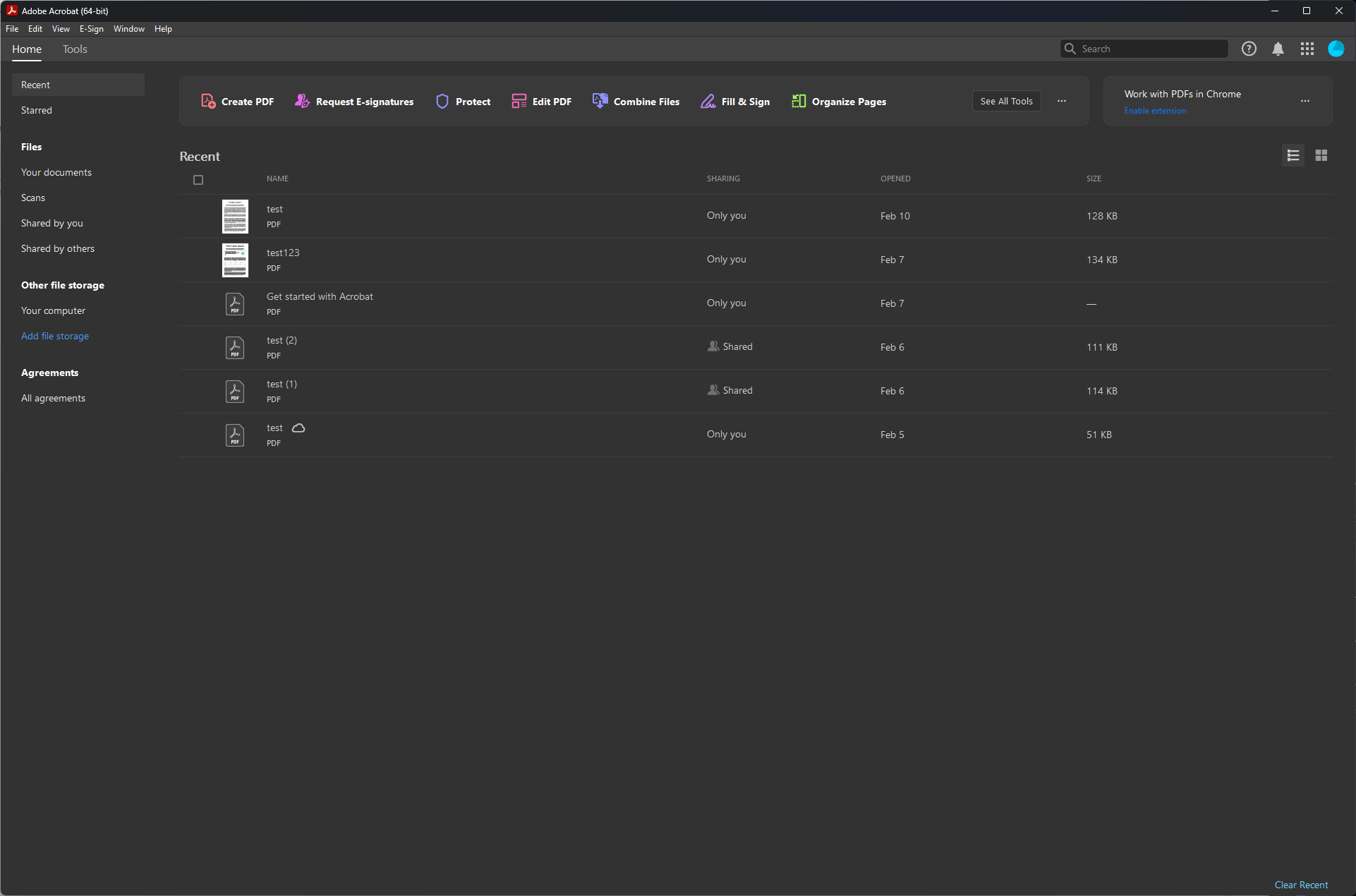The width and height of the screenshot is (1356, 896).
Task: Open the test123 PDF thumbnail
Action: [235, 260]
